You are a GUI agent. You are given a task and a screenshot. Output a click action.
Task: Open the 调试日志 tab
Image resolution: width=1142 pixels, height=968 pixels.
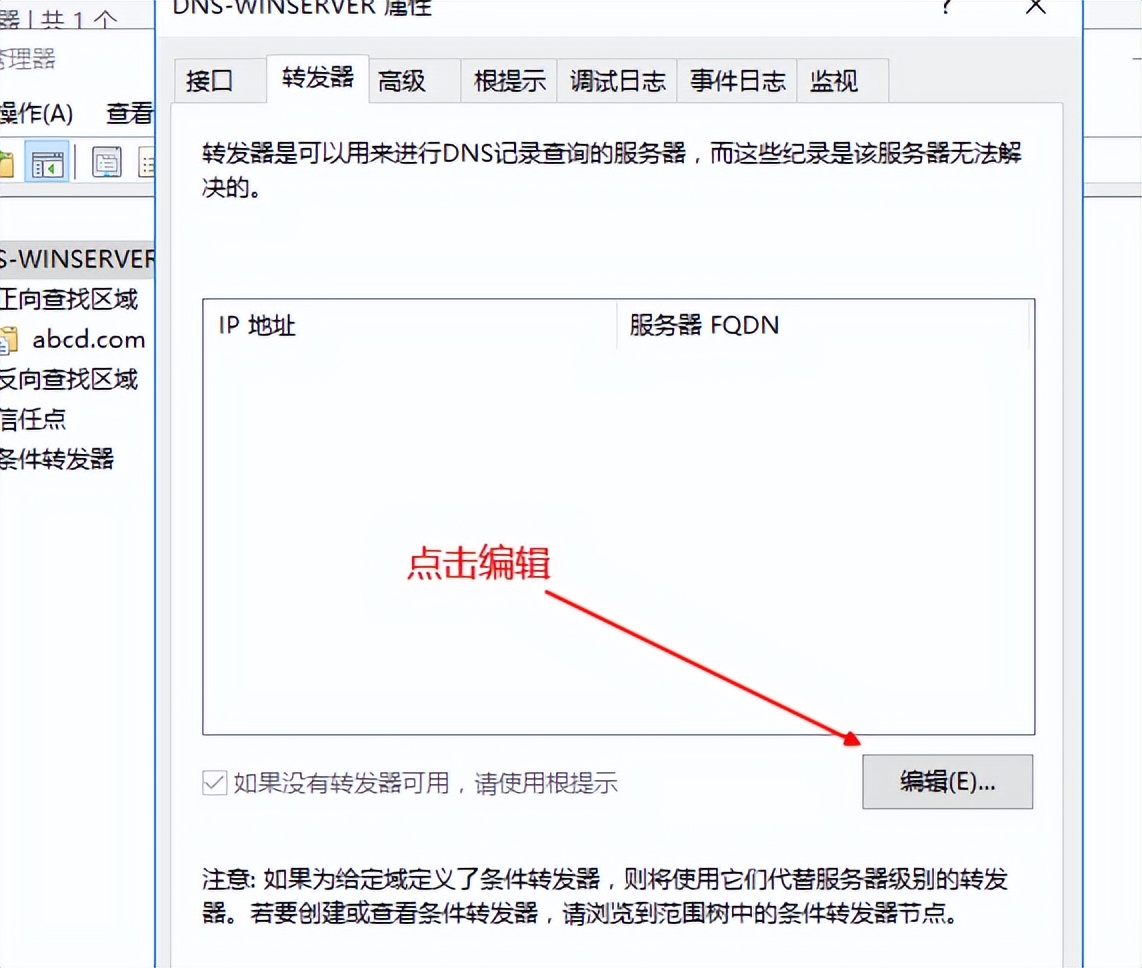(617, 80)
